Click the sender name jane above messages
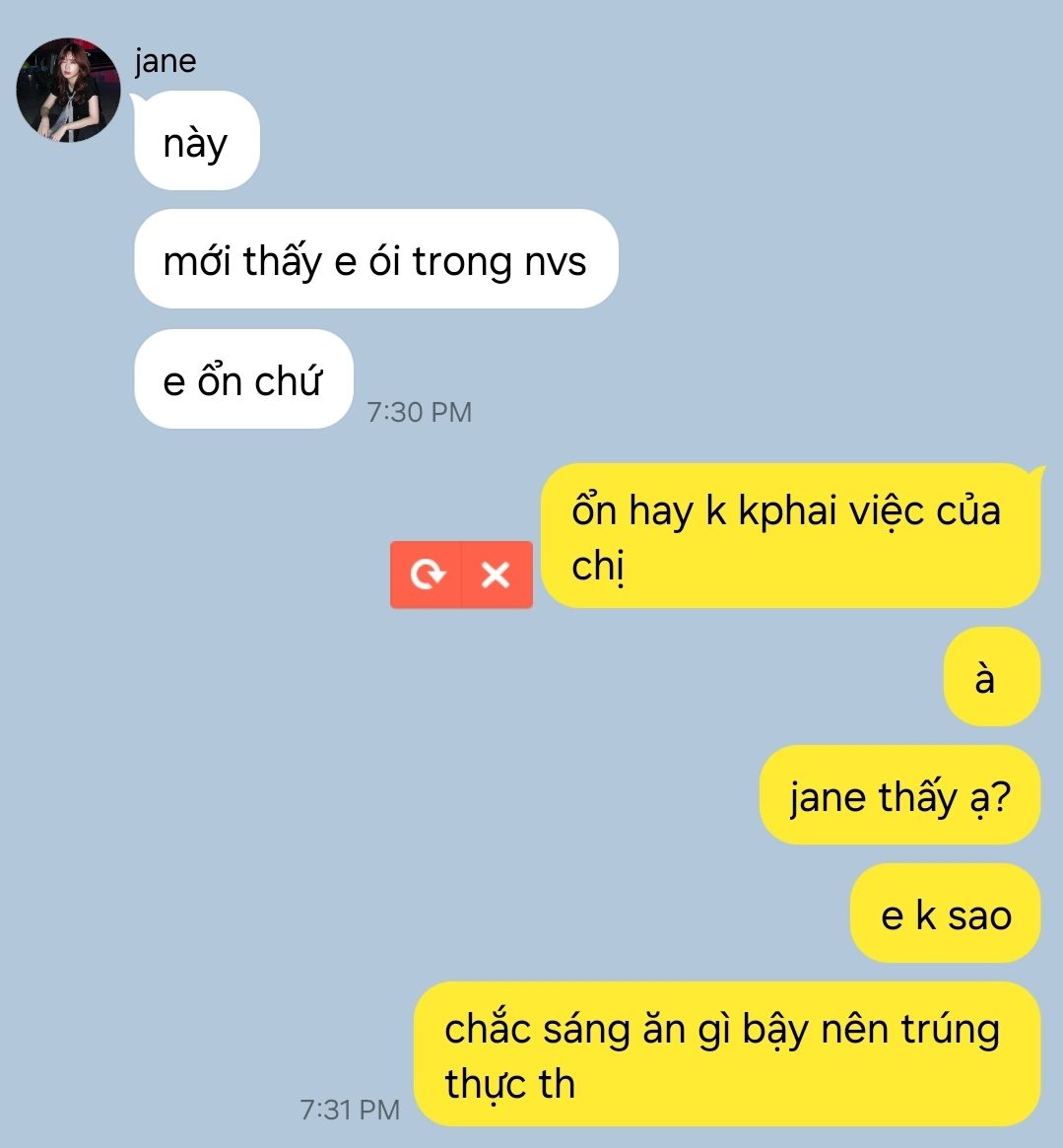1063x1148 pixels. (x=166, y=61)
